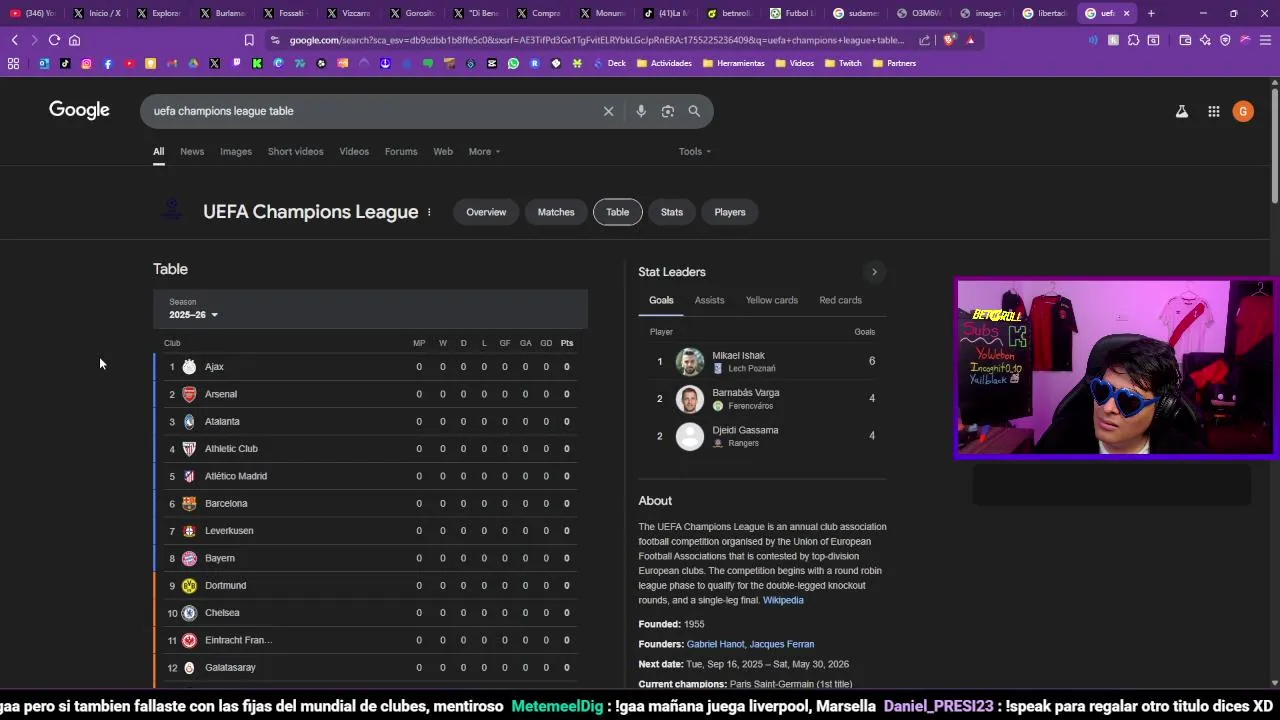
Task: Submit search with magnifier icon
Action: 694,111
